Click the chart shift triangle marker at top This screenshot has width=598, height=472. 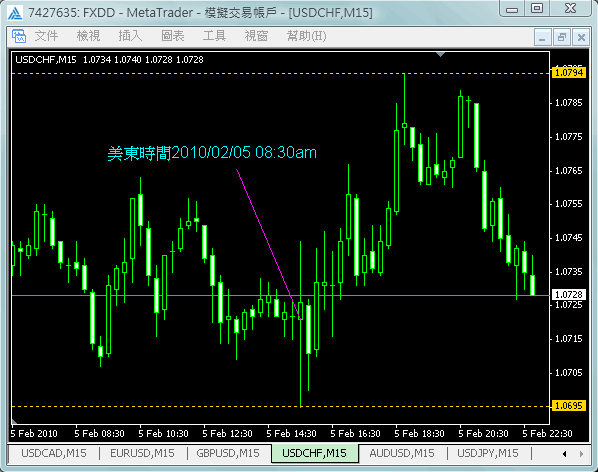440,55
